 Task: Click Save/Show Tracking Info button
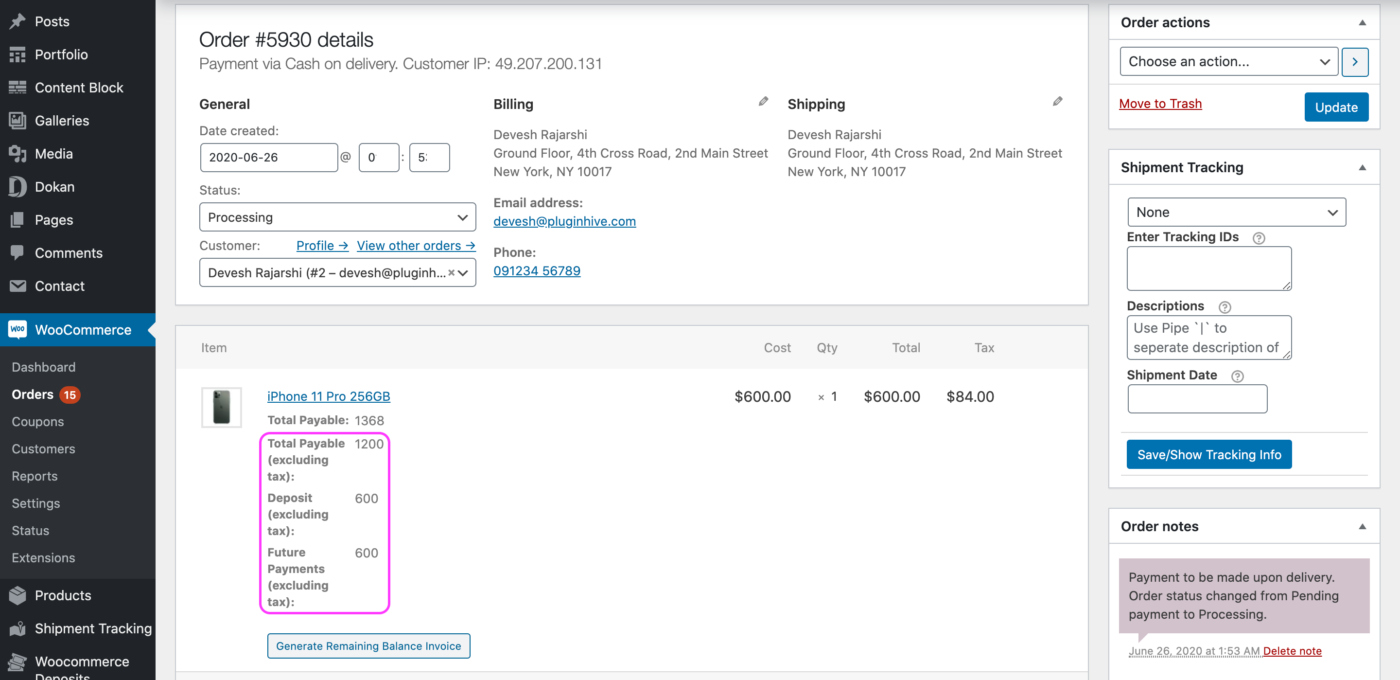click(x=1209, y=454)
